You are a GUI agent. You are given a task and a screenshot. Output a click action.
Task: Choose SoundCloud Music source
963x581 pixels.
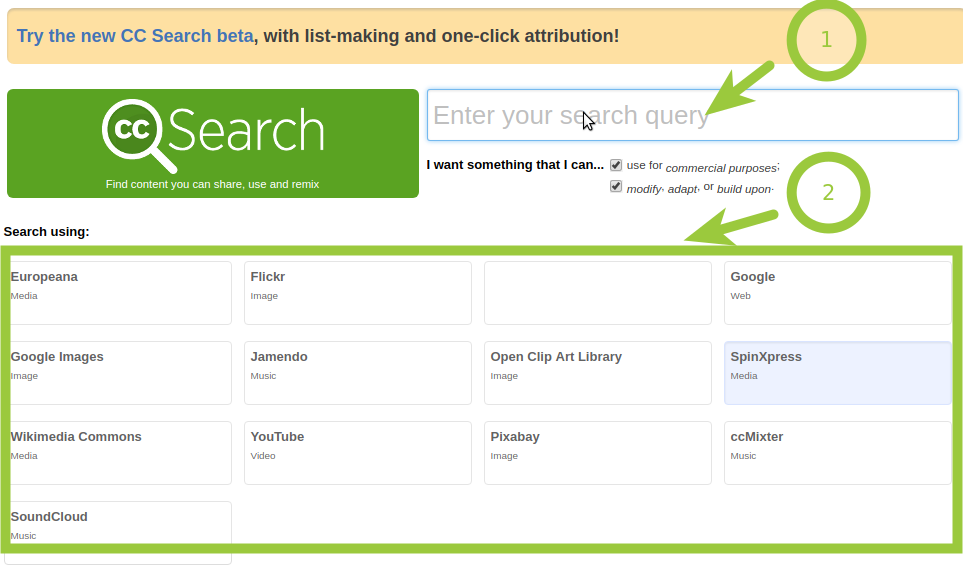click(118, 532)
